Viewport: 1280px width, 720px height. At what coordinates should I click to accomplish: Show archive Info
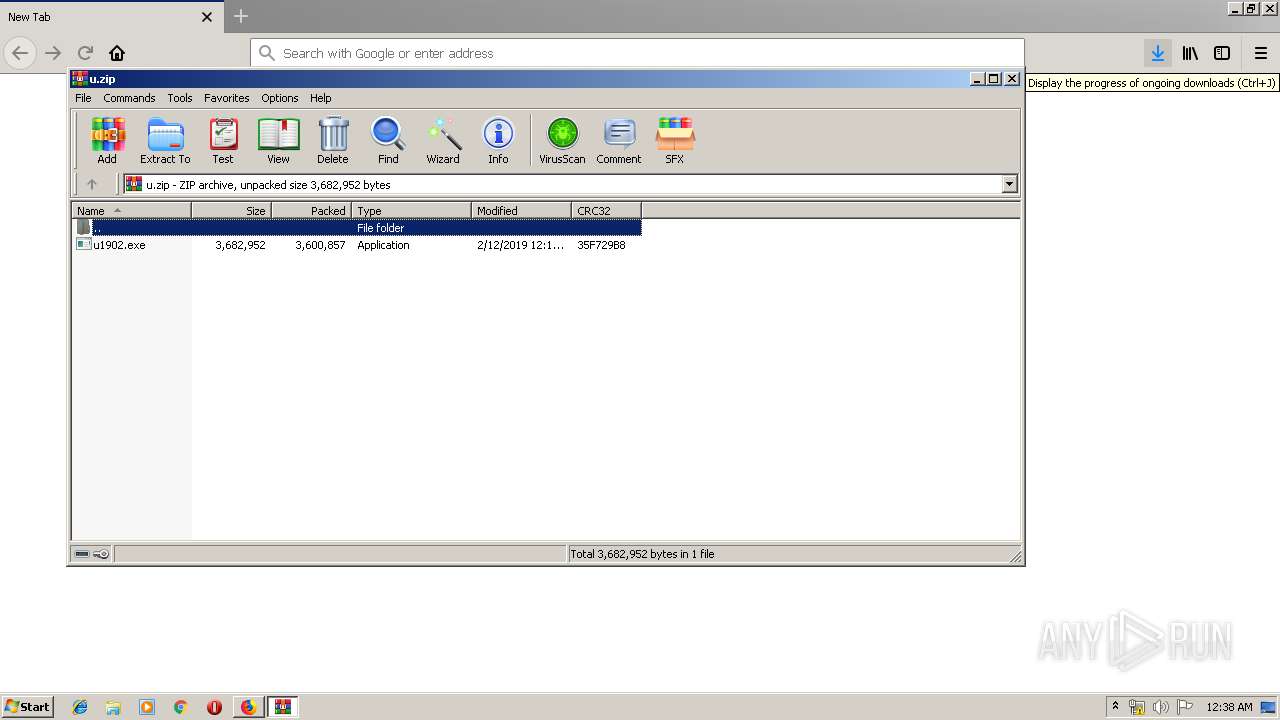pos(498,140)
